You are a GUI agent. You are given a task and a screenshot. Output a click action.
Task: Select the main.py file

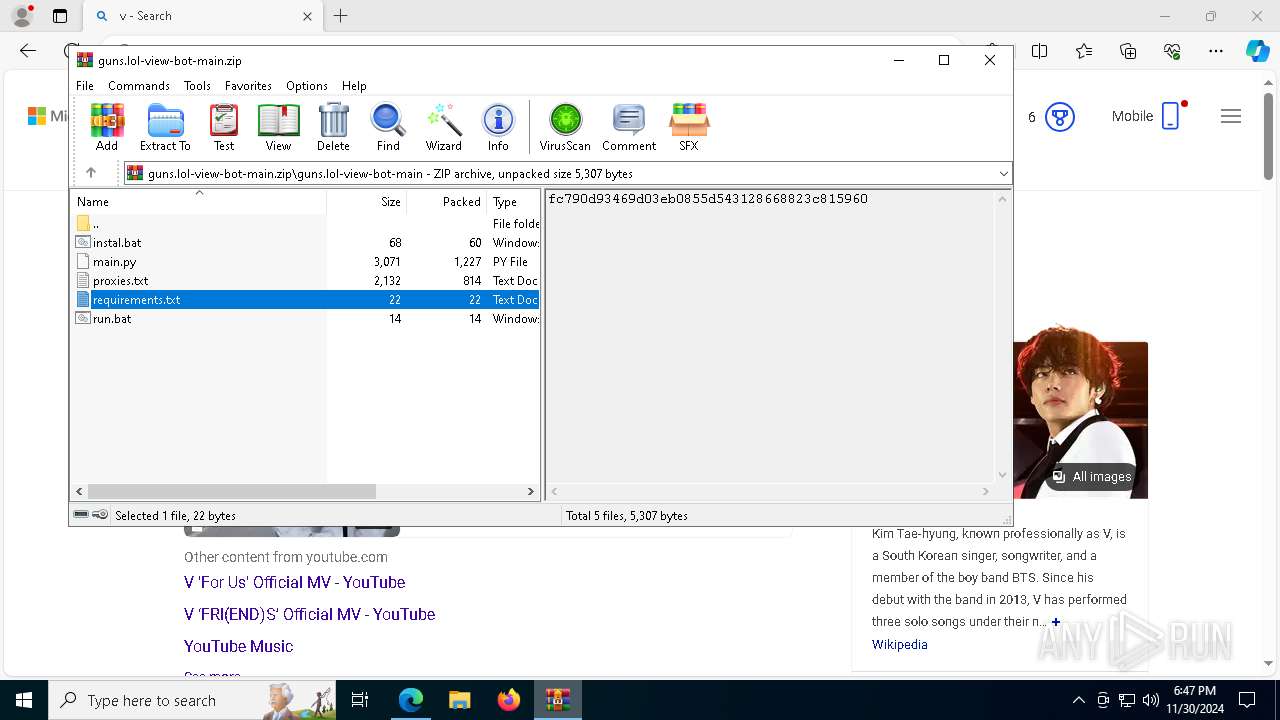tap(114, 261)
